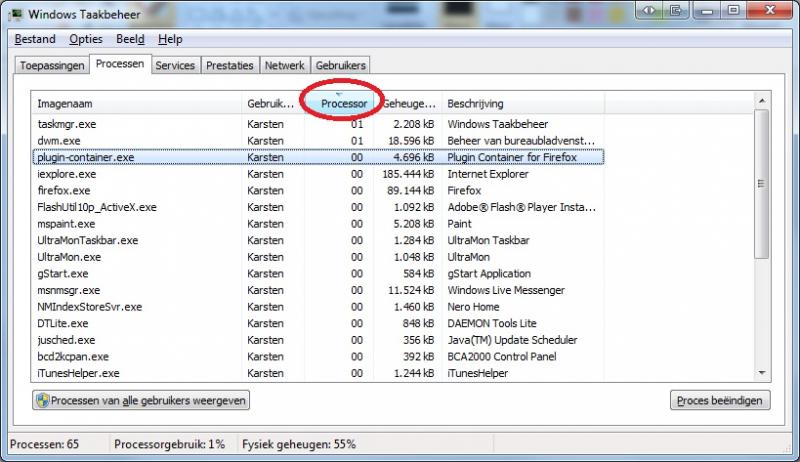Select the gStart.exe process
This screenshot has height=462, width=800.
[318, 273]
